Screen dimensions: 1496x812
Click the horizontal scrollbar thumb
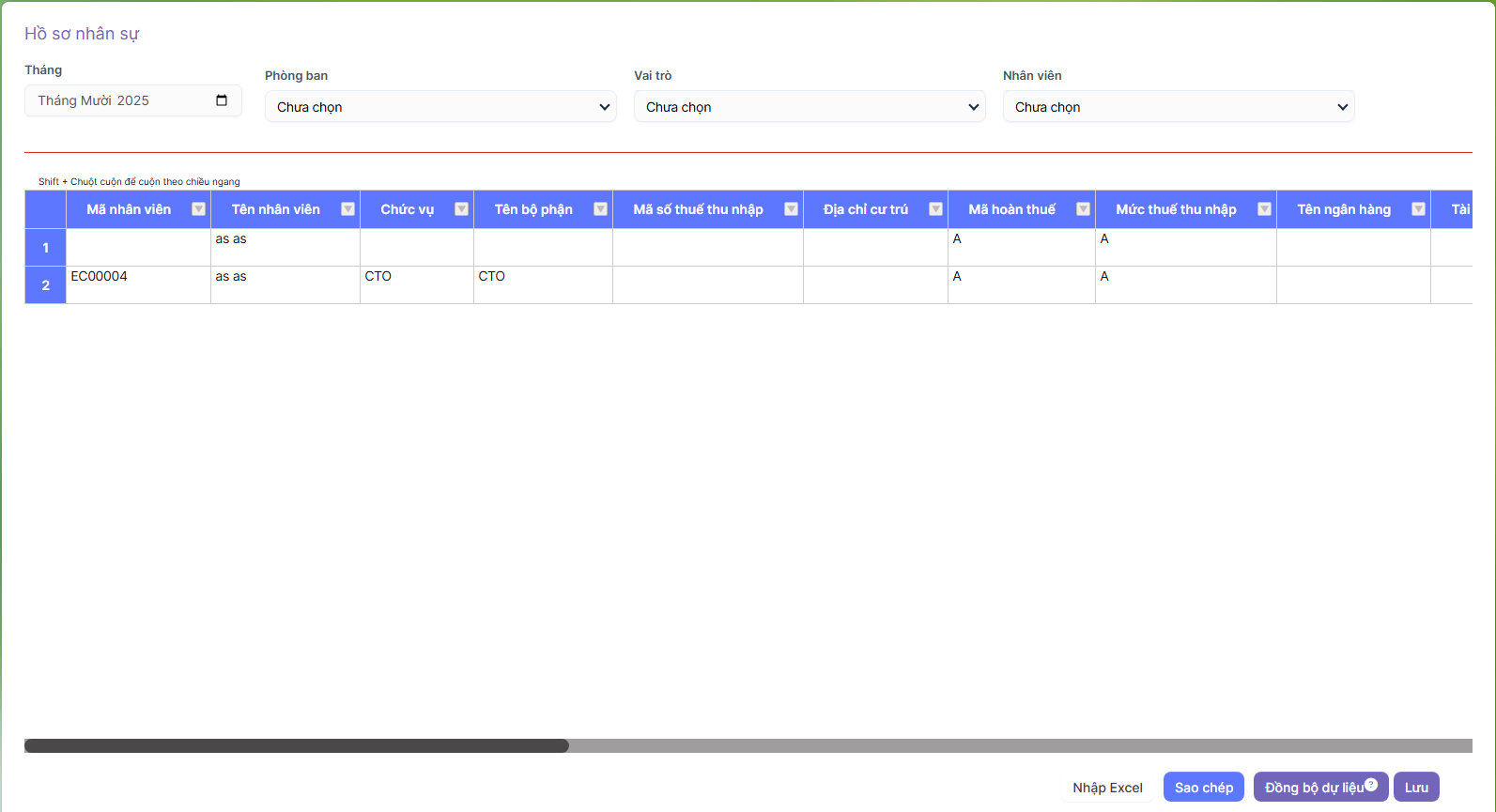coord(297,746)
